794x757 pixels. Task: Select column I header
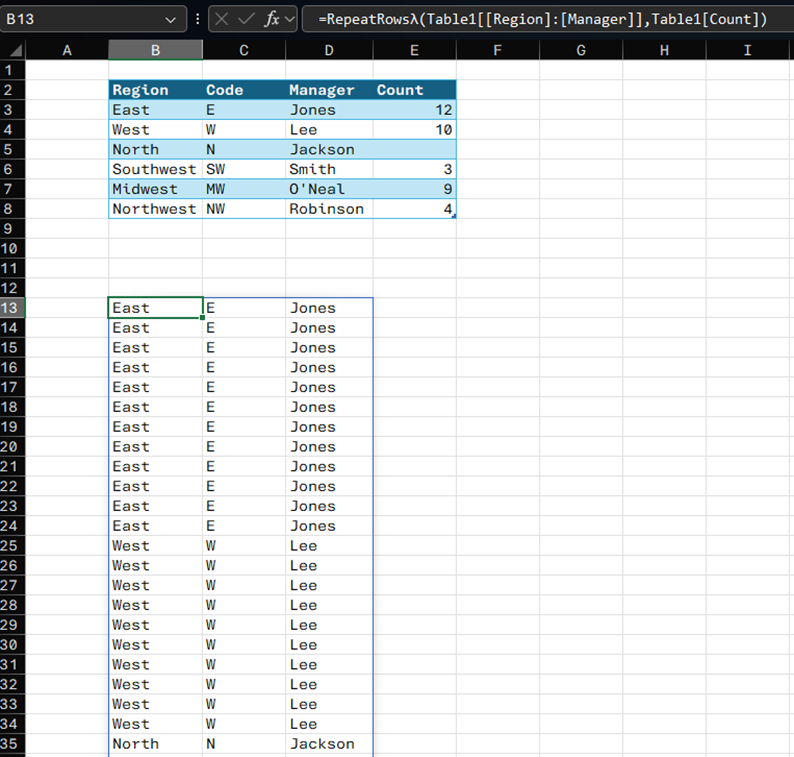[x=747, y=50]
